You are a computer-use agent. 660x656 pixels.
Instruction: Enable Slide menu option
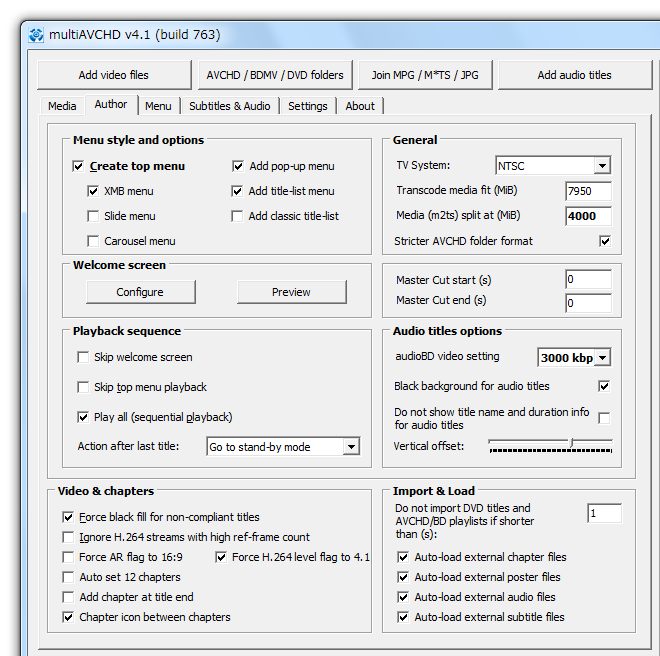(x=93, y=216)
